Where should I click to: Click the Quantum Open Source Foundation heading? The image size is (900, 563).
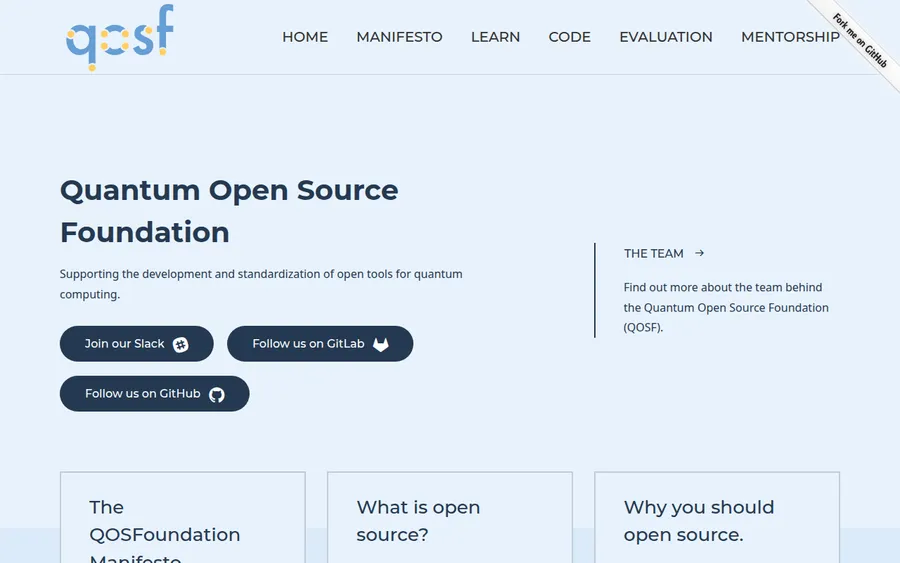point(229,211)
